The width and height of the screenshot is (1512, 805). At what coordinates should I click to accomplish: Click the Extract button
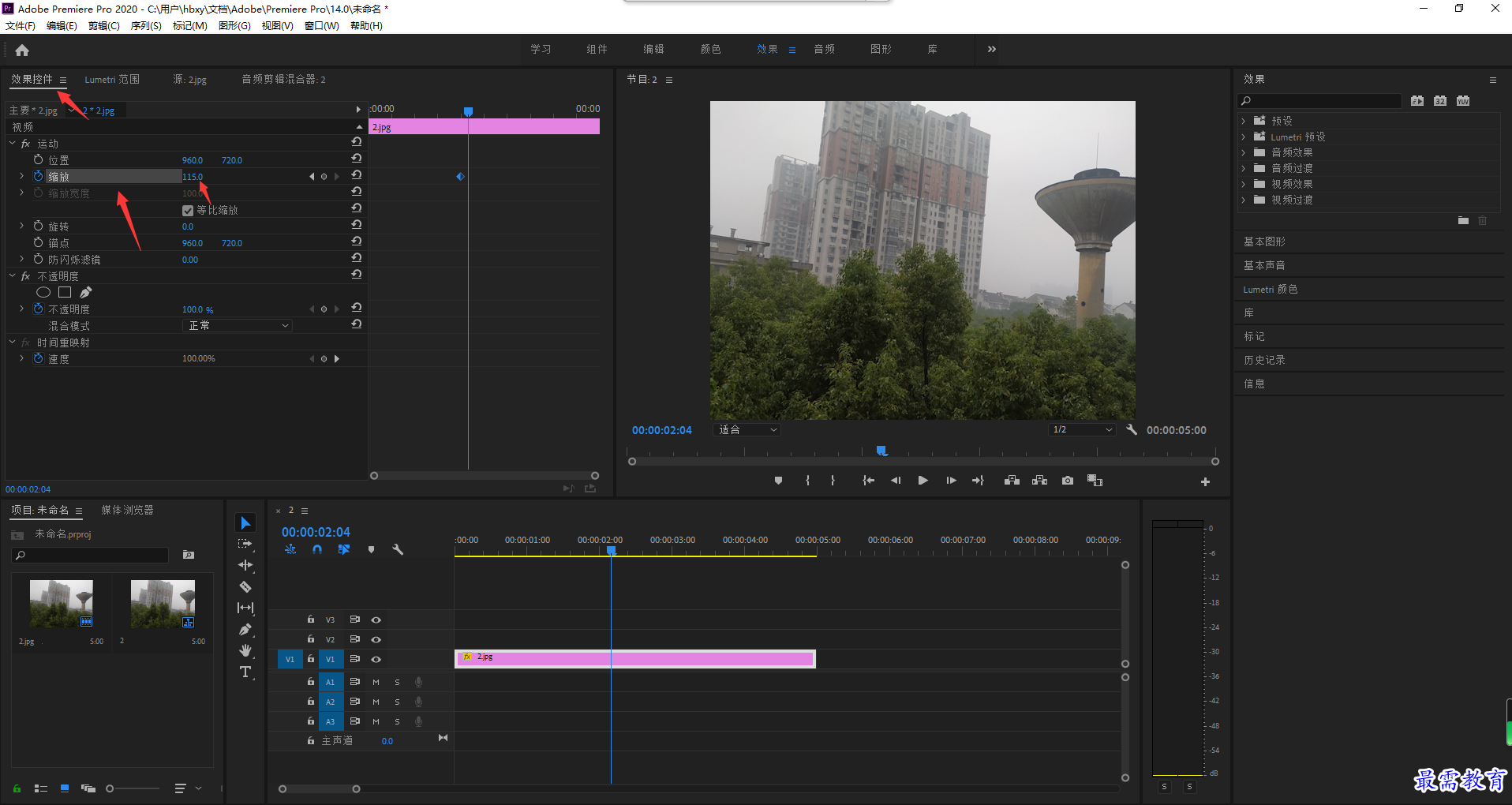click(1039, 481)
